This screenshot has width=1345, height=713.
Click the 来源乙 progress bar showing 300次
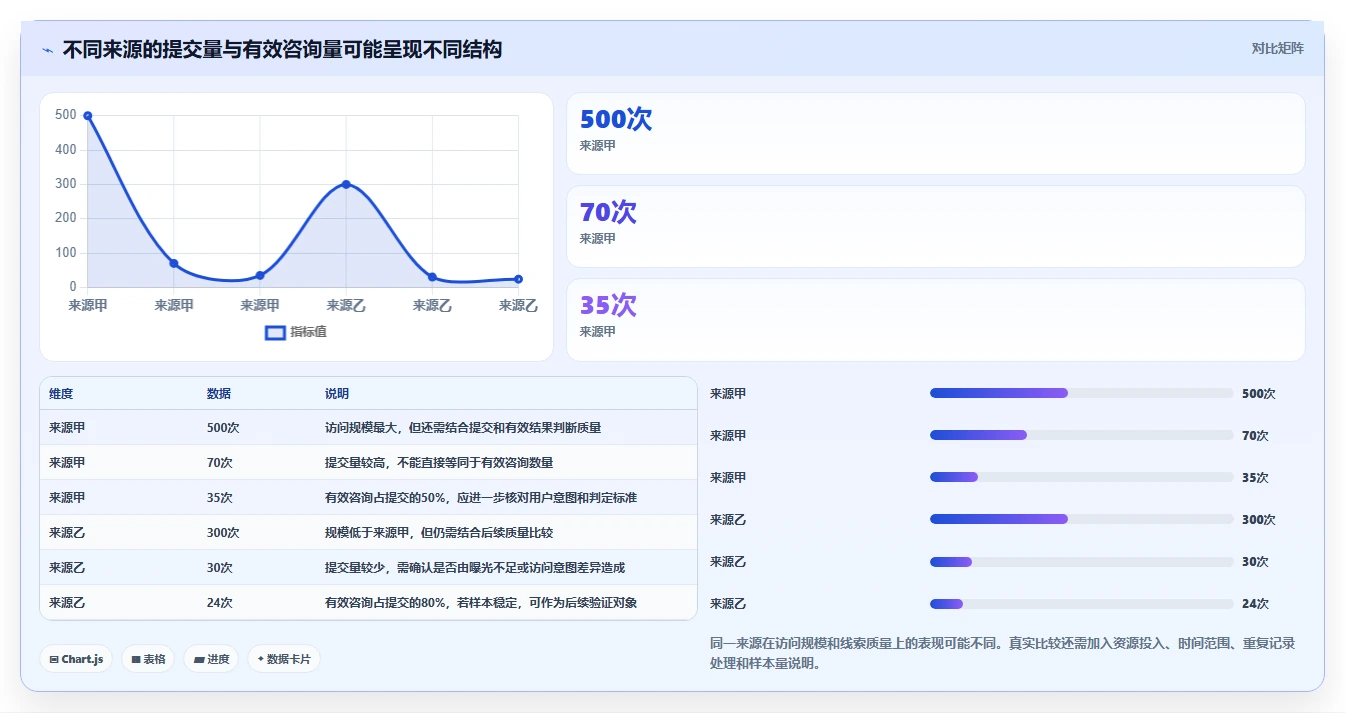(1081, 520)
